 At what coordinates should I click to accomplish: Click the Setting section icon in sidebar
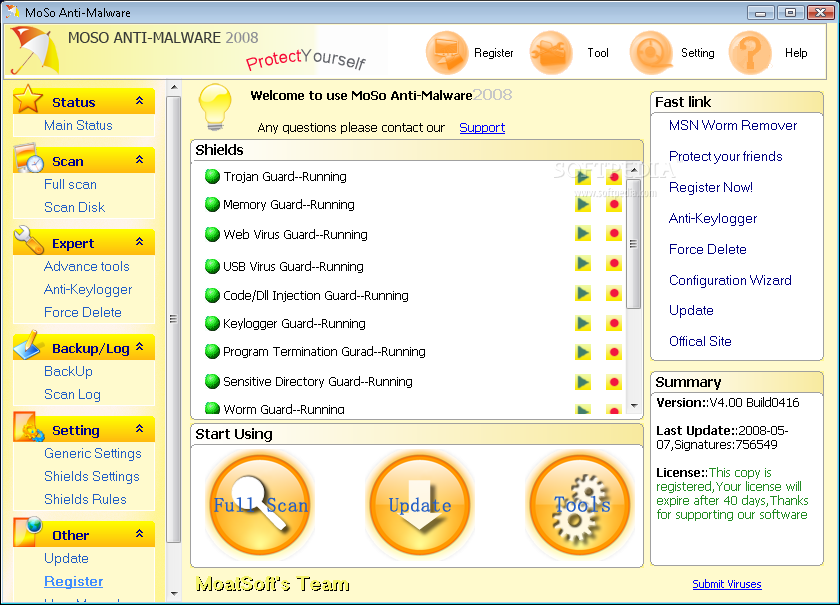[29, 427]
